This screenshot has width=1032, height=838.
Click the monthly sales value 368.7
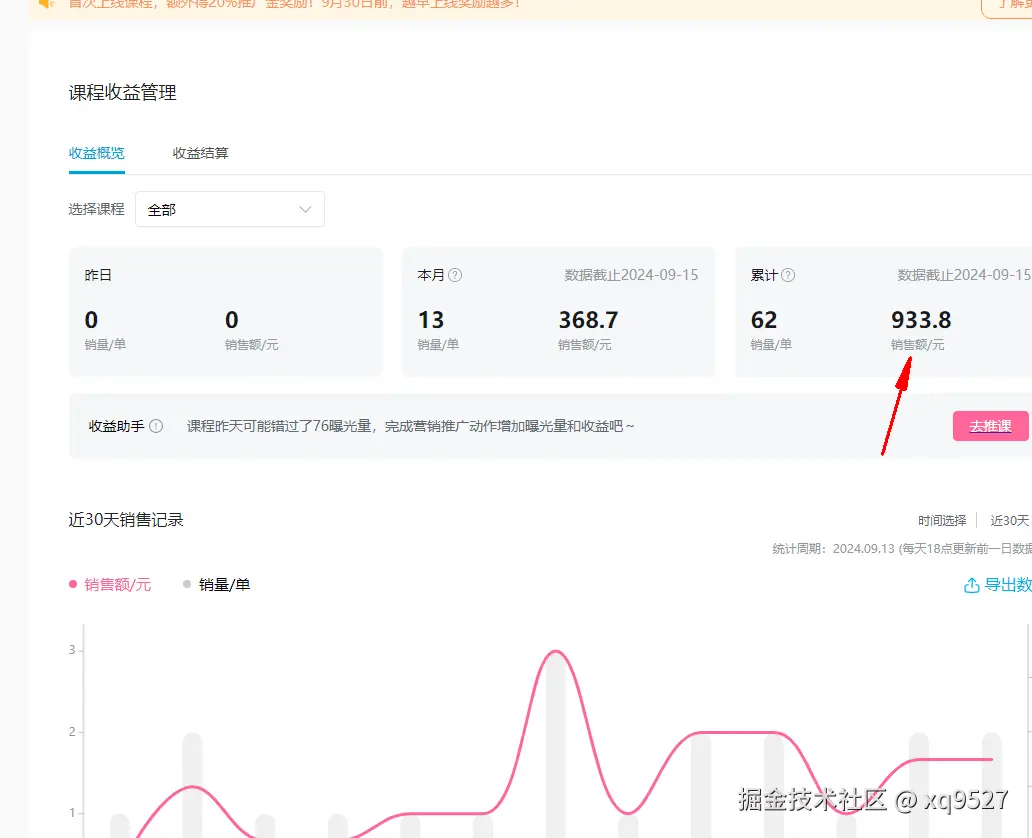tap(588, 320)
